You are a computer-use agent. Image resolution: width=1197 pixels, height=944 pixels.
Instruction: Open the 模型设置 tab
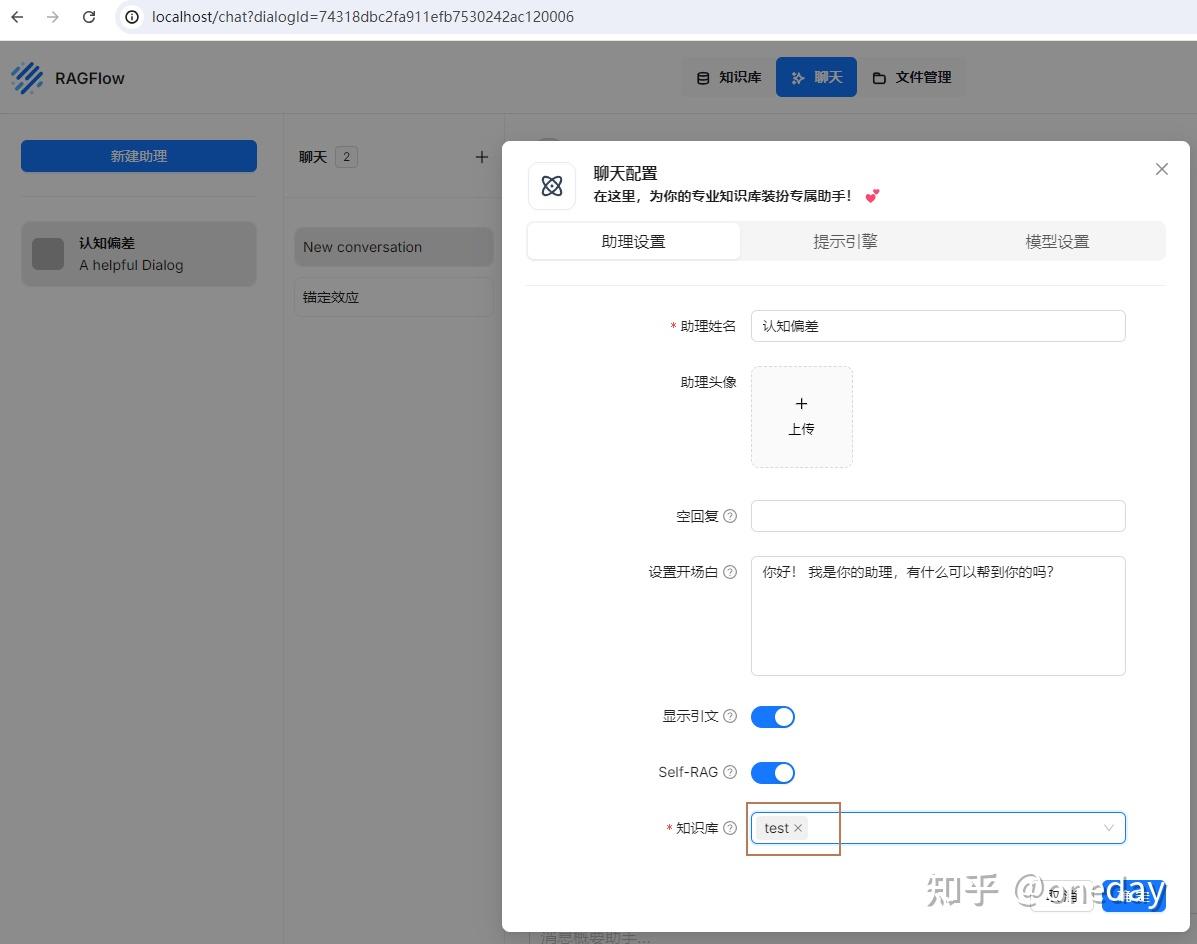coord(1056,240)
